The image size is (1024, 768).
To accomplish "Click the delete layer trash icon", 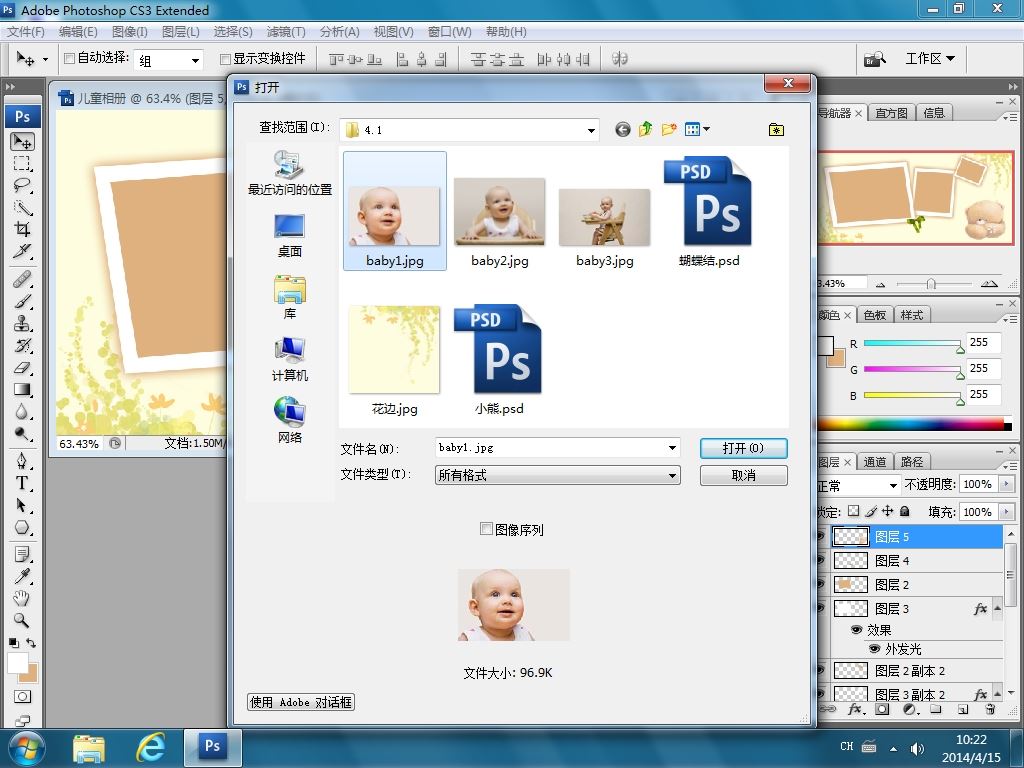I will [x=990, y=709].
